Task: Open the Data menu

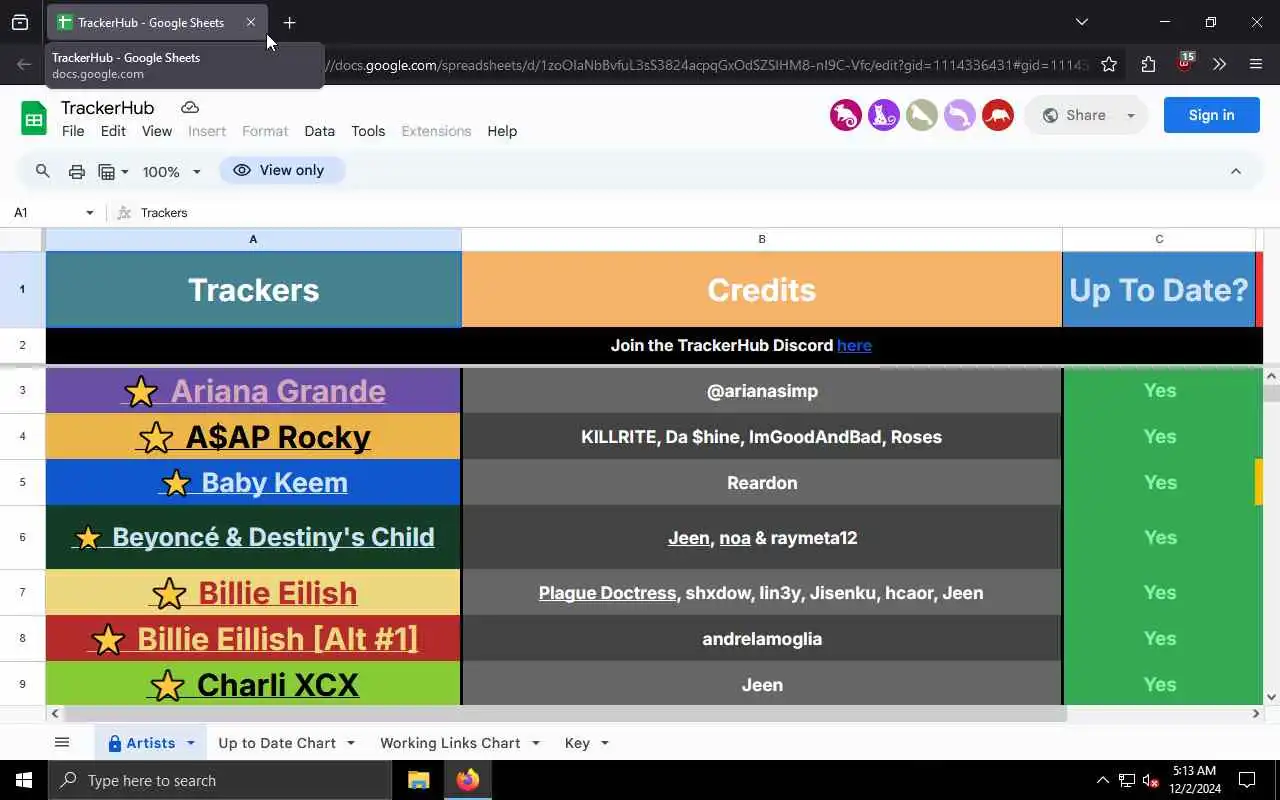Action: (319, 131)
